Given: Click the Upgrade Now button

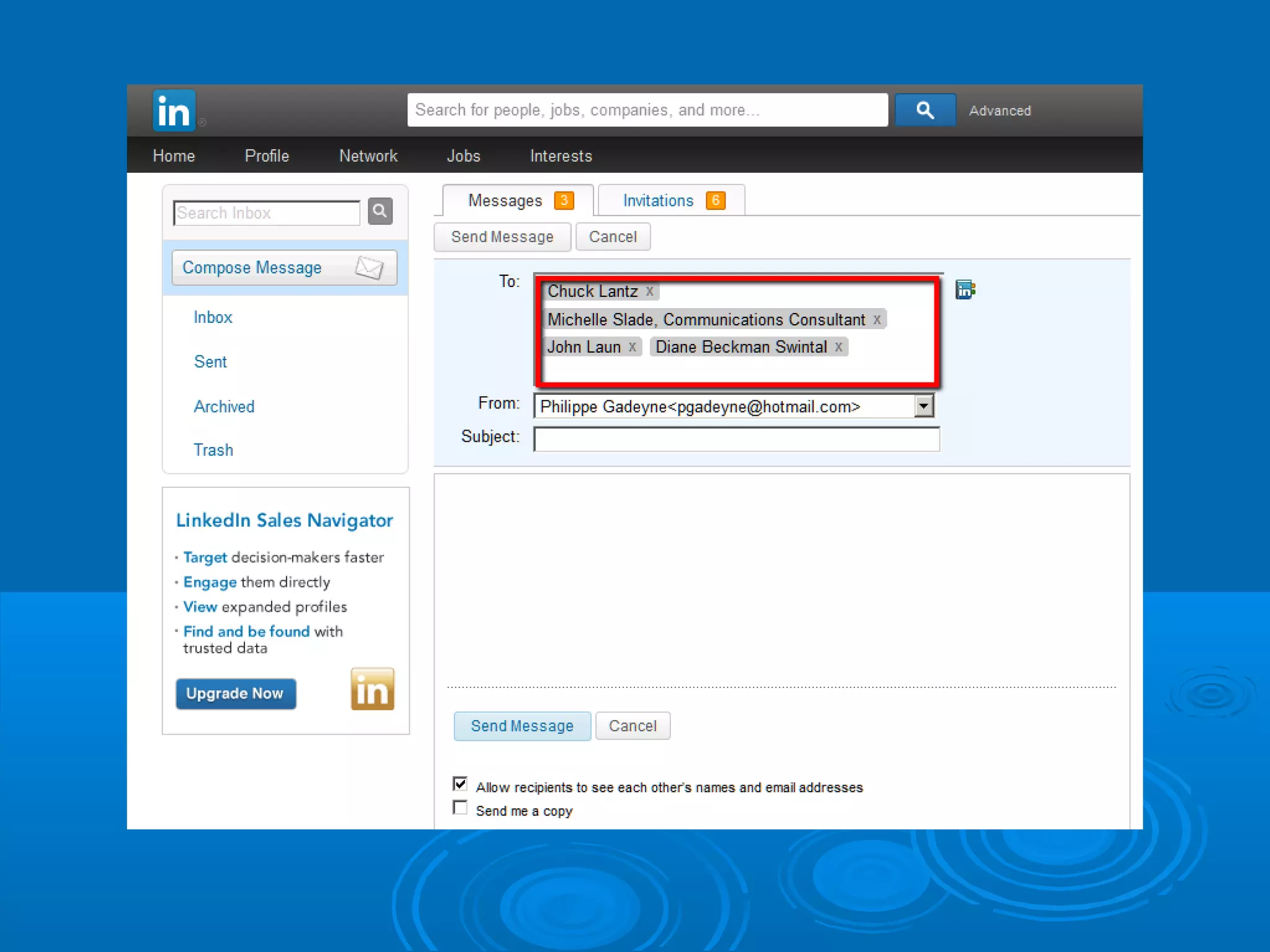Looking at the screenshot, I should [x=235, y=694].
